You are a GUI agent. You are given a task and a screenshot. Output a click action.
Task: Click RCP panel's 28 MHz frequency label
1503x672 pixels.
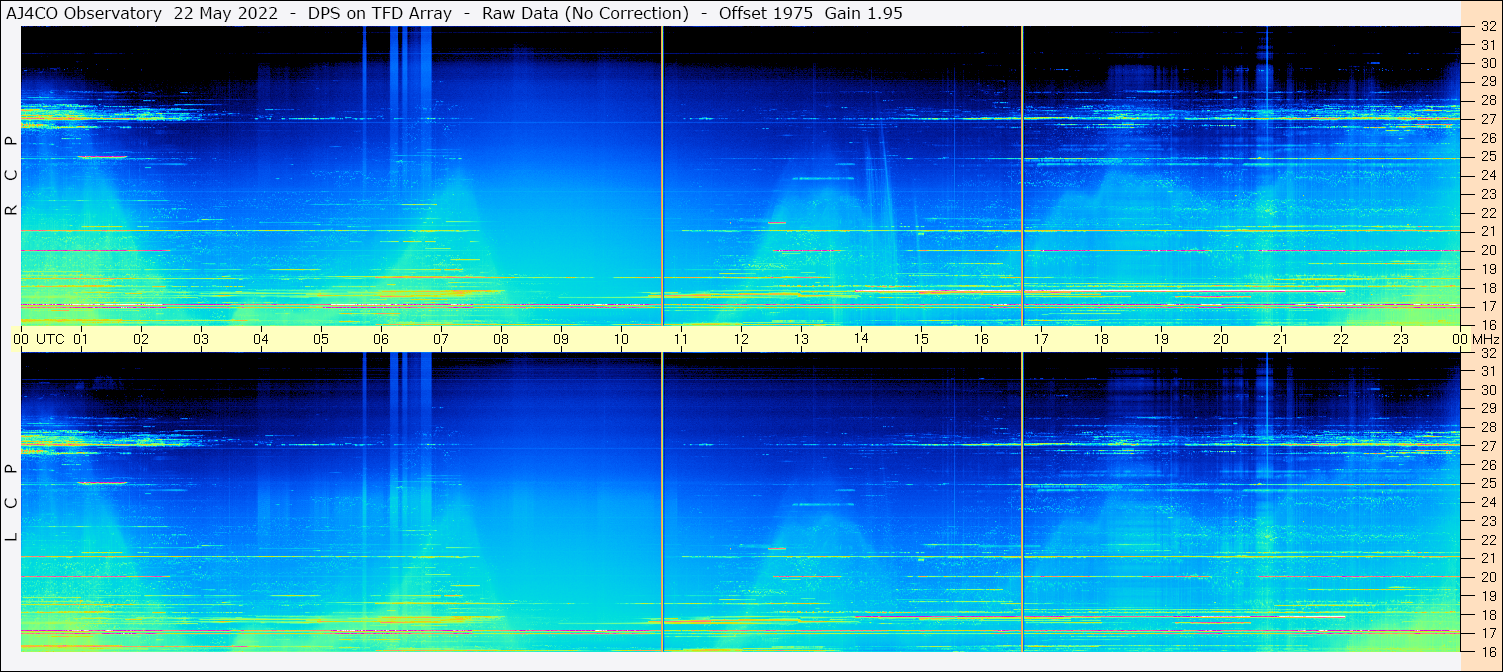pos(1488,100)
